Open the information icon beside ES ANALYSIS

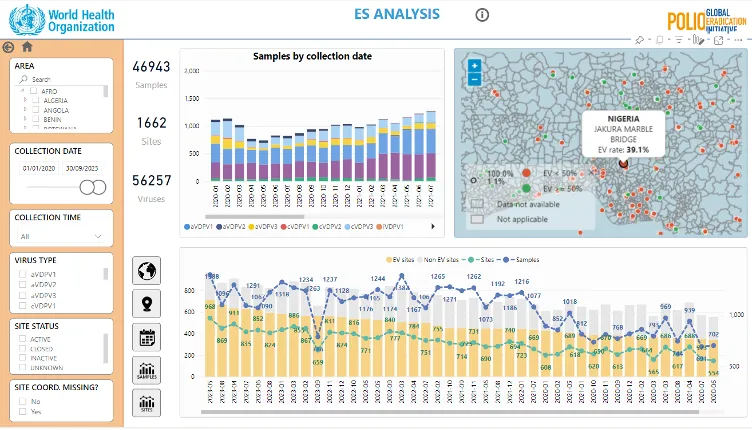[482, 15]
